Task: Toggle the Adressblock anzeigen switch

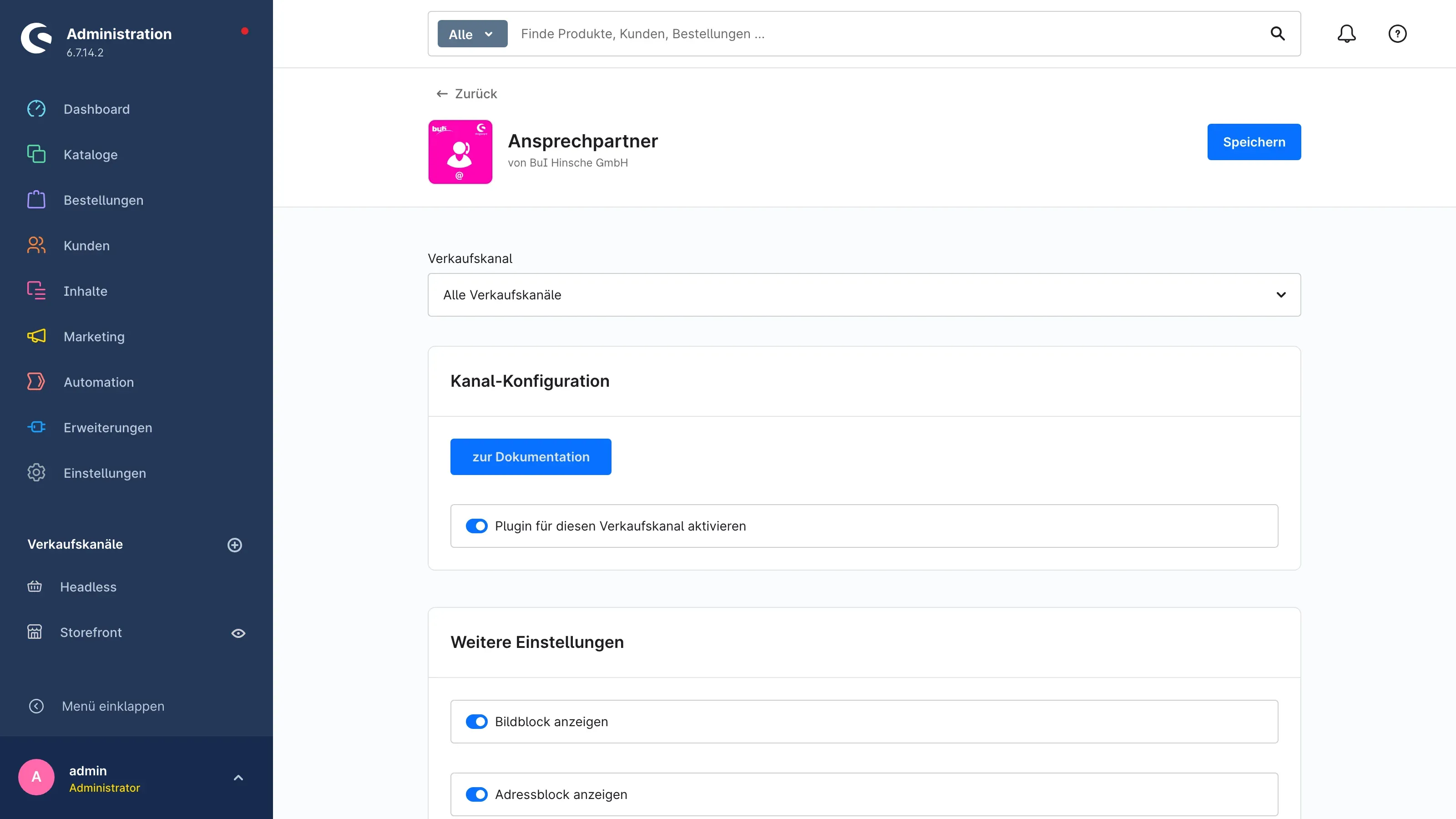Action: pos(476,795)
